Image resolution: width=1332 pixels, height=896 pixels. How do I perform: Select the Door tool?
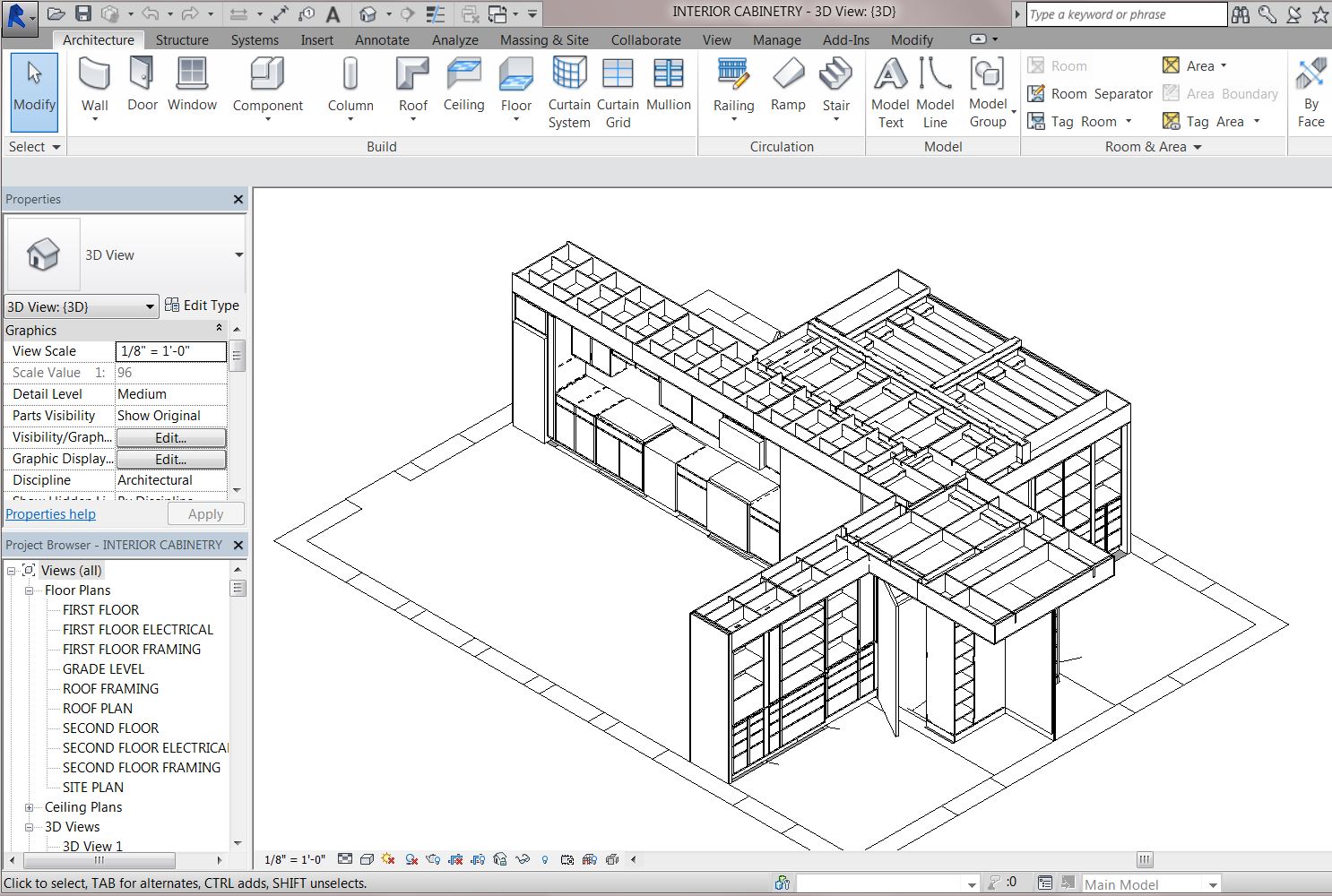point(142,85)
